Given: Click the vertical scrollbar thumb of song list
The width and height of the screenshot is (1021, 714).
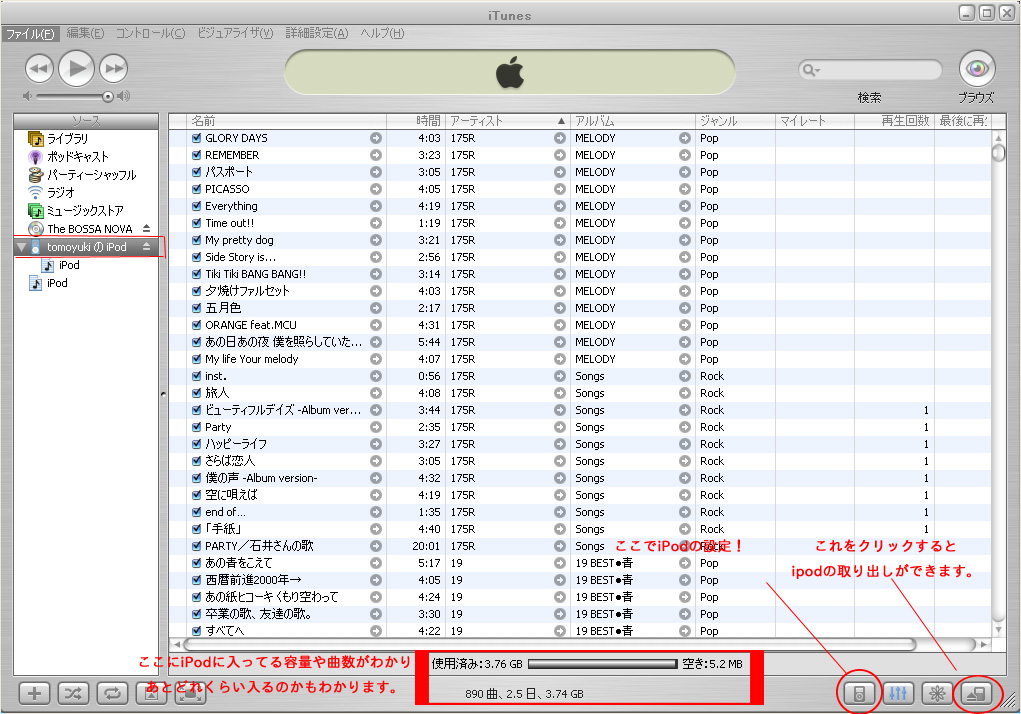Looking at the screenshot, I should [998, 153].
